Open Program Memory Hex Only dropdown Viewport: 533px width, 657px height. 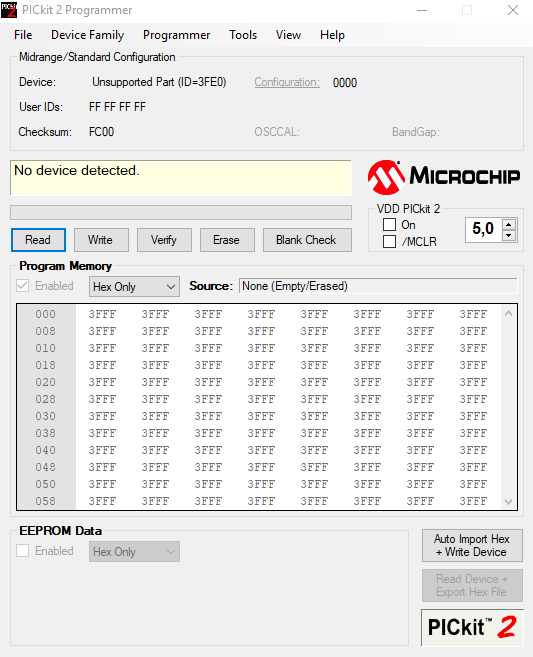click(x=134, y=287)
